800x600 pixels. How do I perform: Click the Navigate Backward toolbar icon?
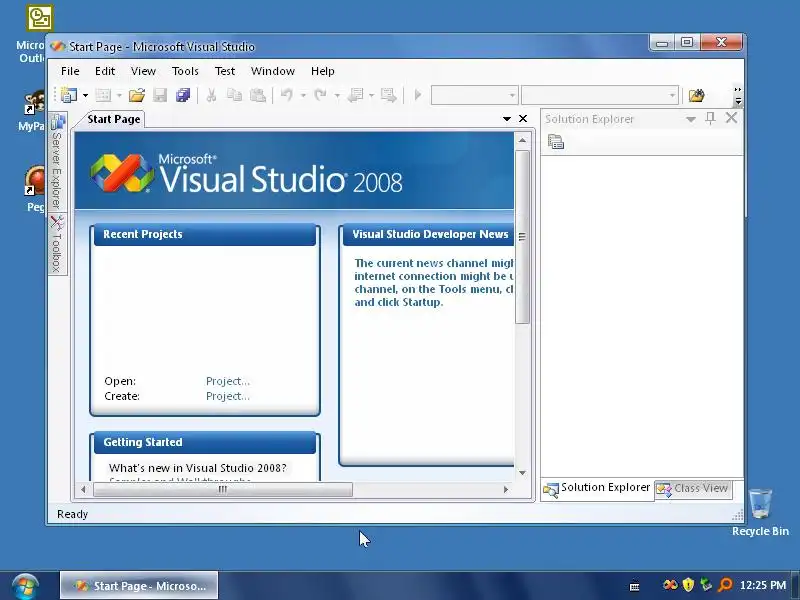[x=355, y=95]
